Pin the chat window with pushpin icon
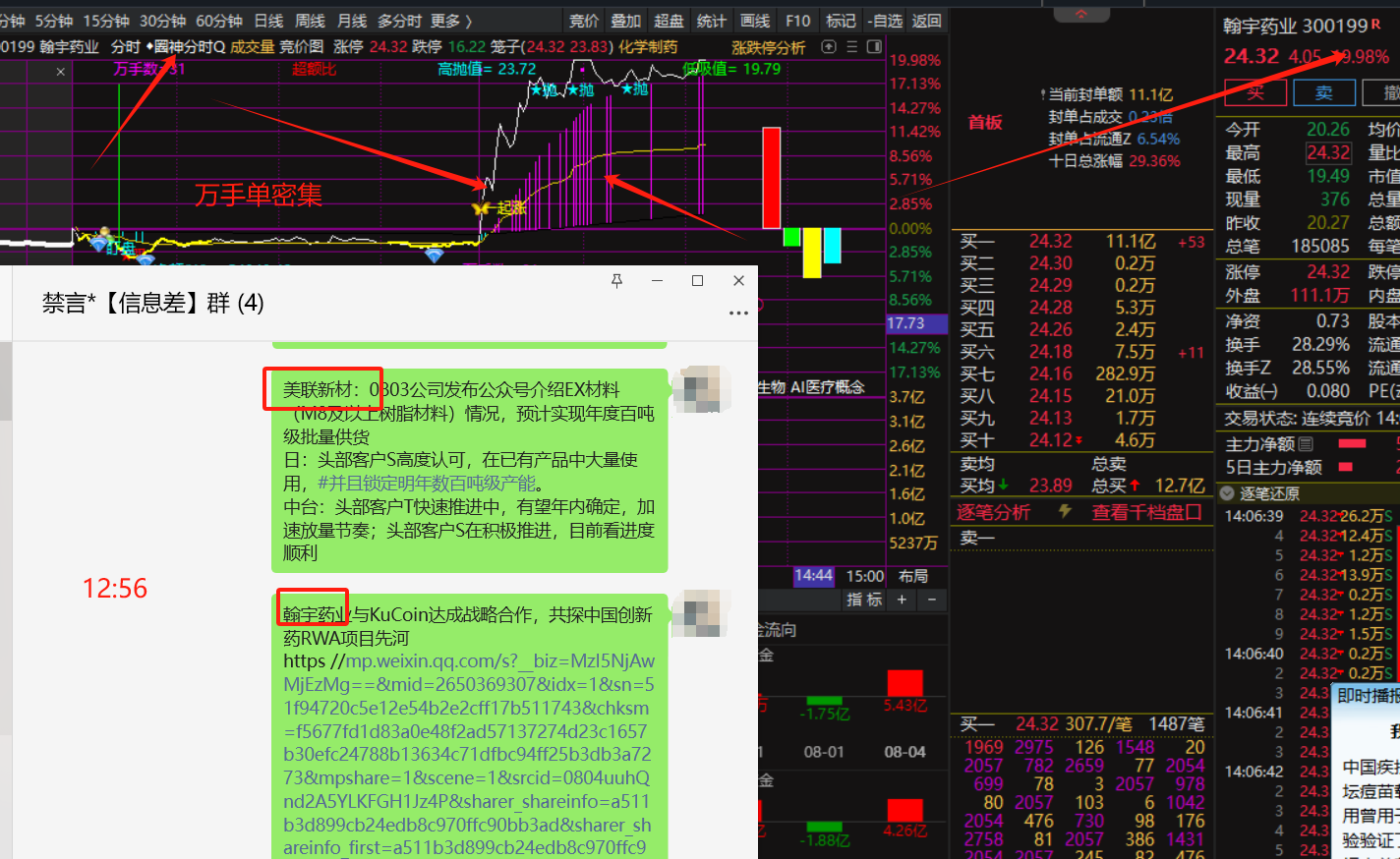The image size is (1400, 859). tap(616, 281)
